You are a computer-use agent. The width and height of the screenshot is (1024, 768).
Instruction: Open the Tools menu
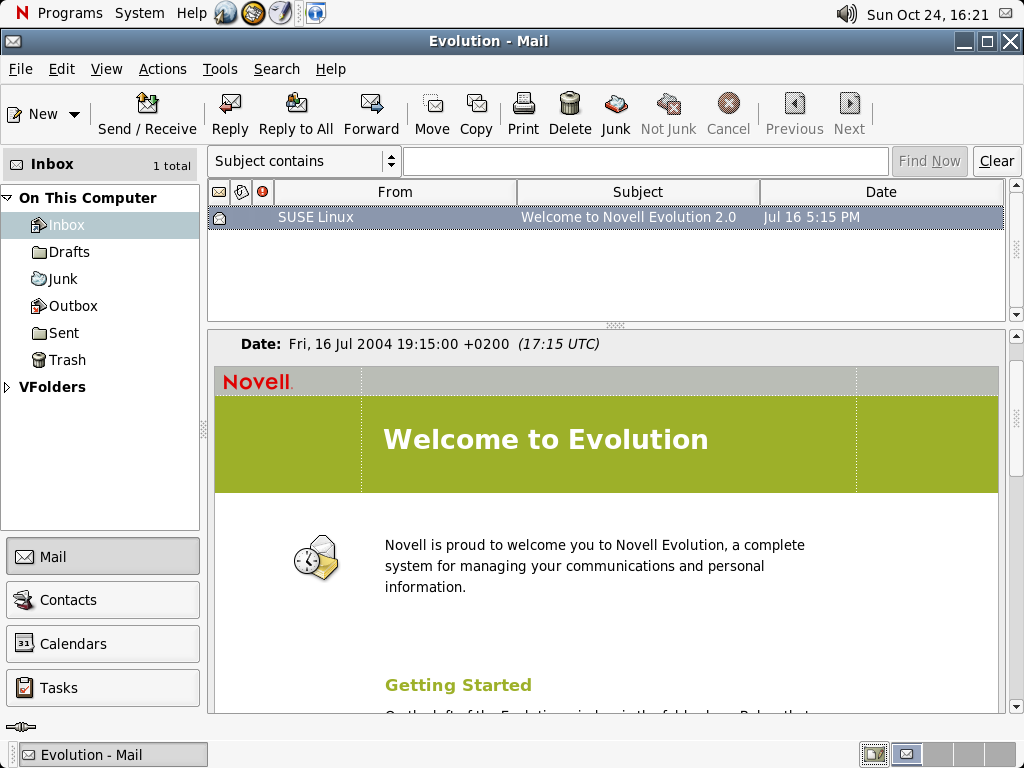[220, 69]
